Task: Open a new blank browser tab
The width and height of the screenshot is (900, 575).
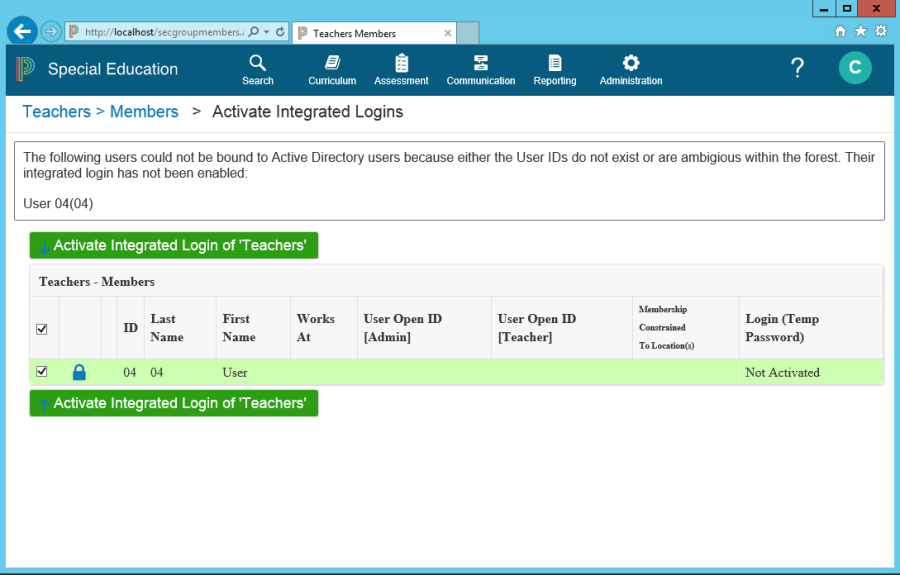Action: tap(468, 33)
